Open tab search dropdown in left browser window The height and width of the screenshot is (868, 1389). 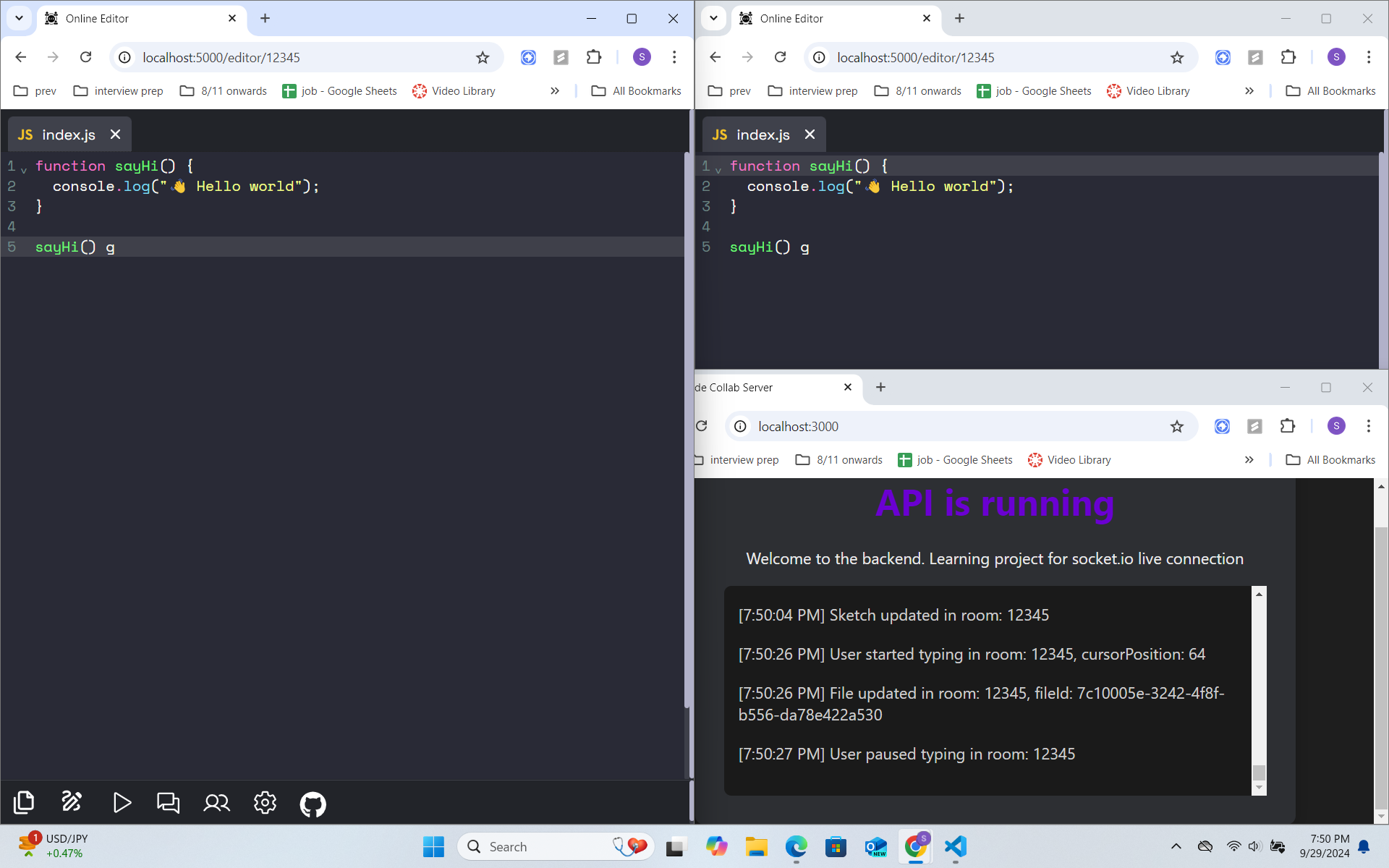[x=19, y=18]
